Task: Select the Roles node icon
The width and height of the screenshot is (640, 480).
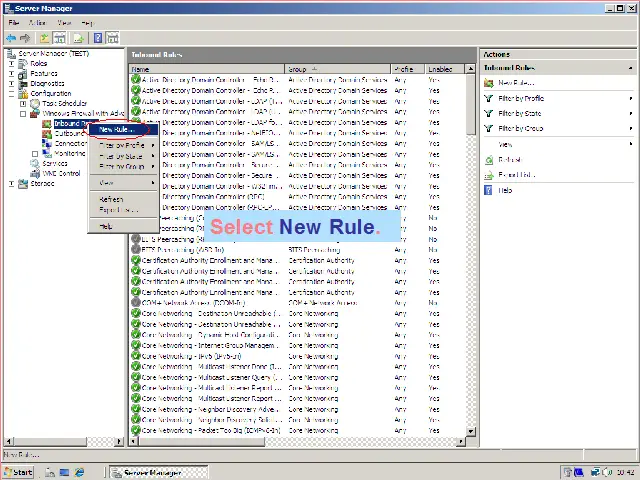Action: coord(23,64)
